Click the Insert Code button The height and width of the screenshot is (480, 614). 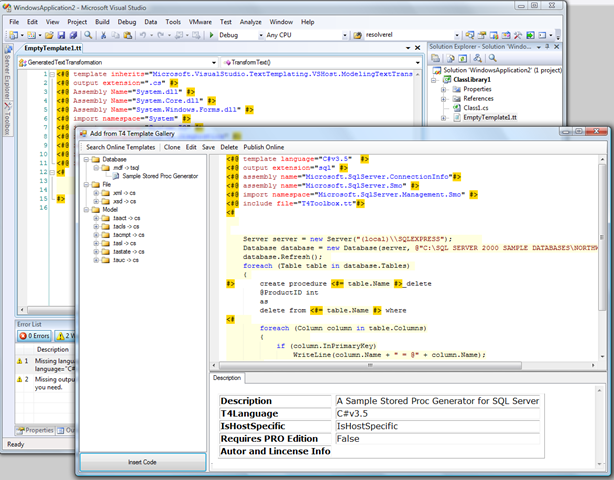coord(143,462)
